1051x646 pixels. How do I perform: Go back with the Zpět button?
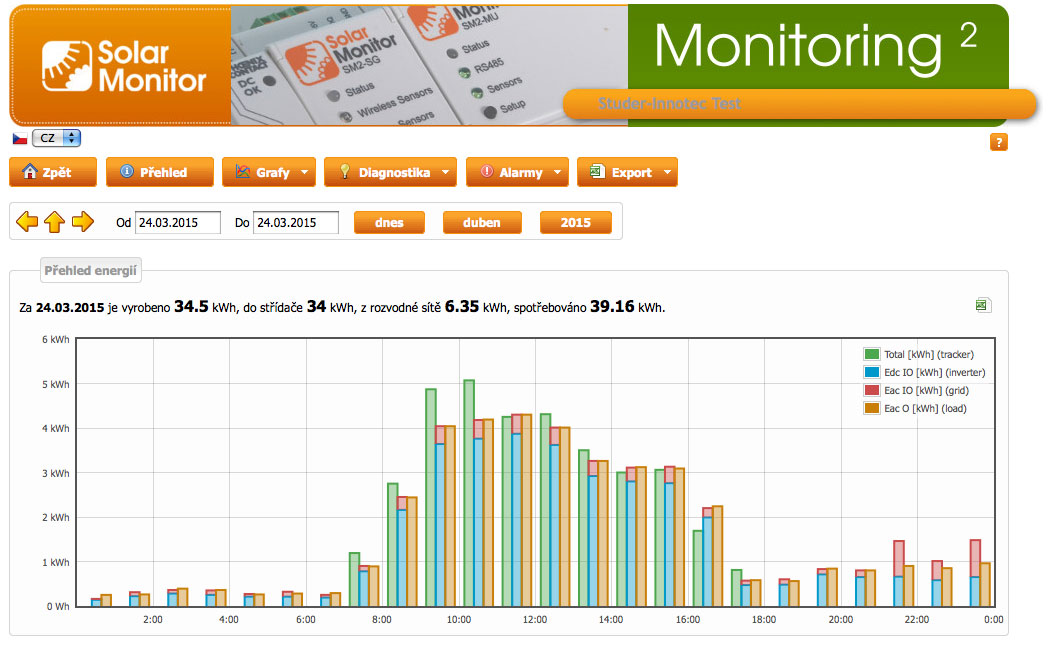53,172
